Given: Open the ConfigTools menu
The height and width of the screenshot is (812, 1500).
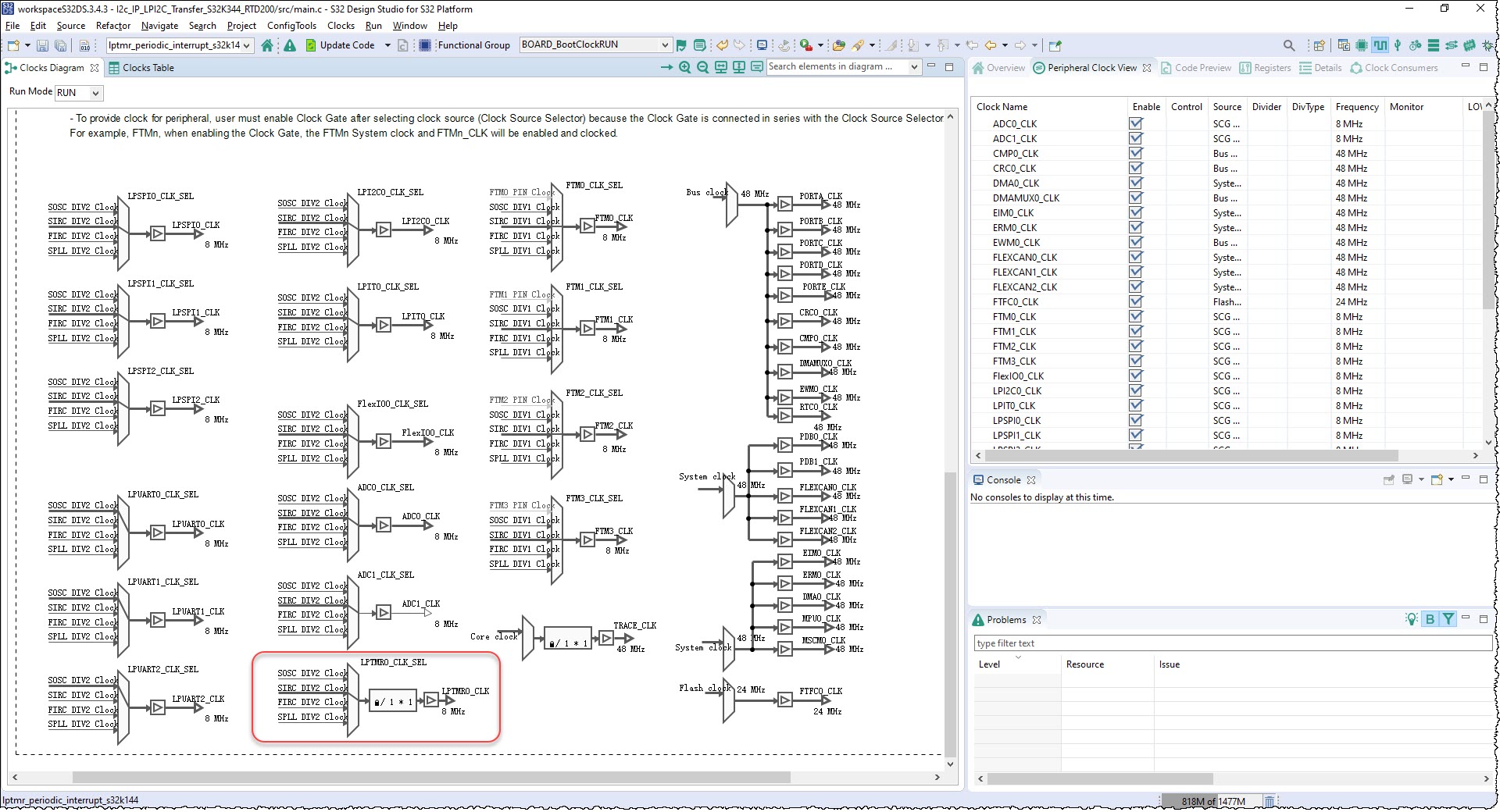Looking at the screenshot, I should 291,26.
